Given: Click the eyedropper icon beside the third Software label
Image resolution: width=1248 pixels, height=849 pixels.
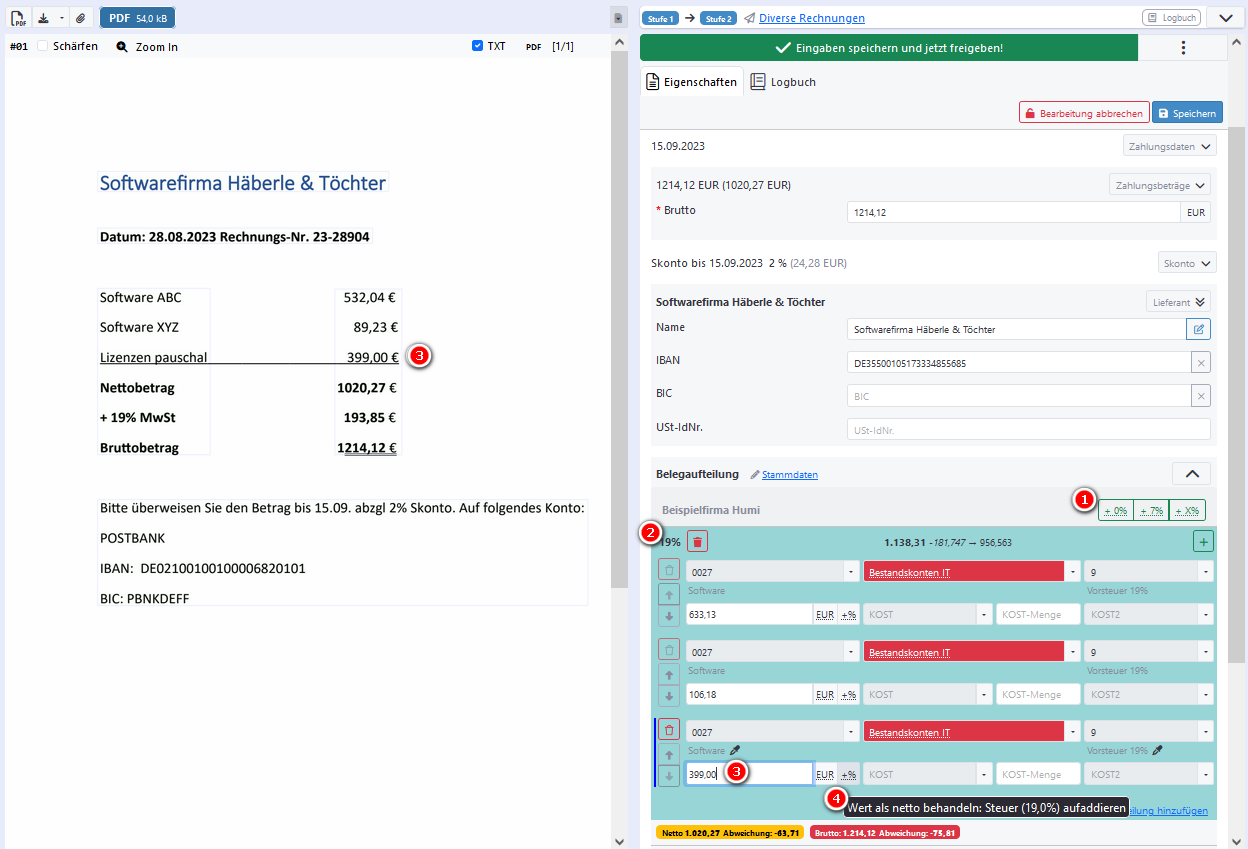Looking at the screenshot, I should pos(735,750).
